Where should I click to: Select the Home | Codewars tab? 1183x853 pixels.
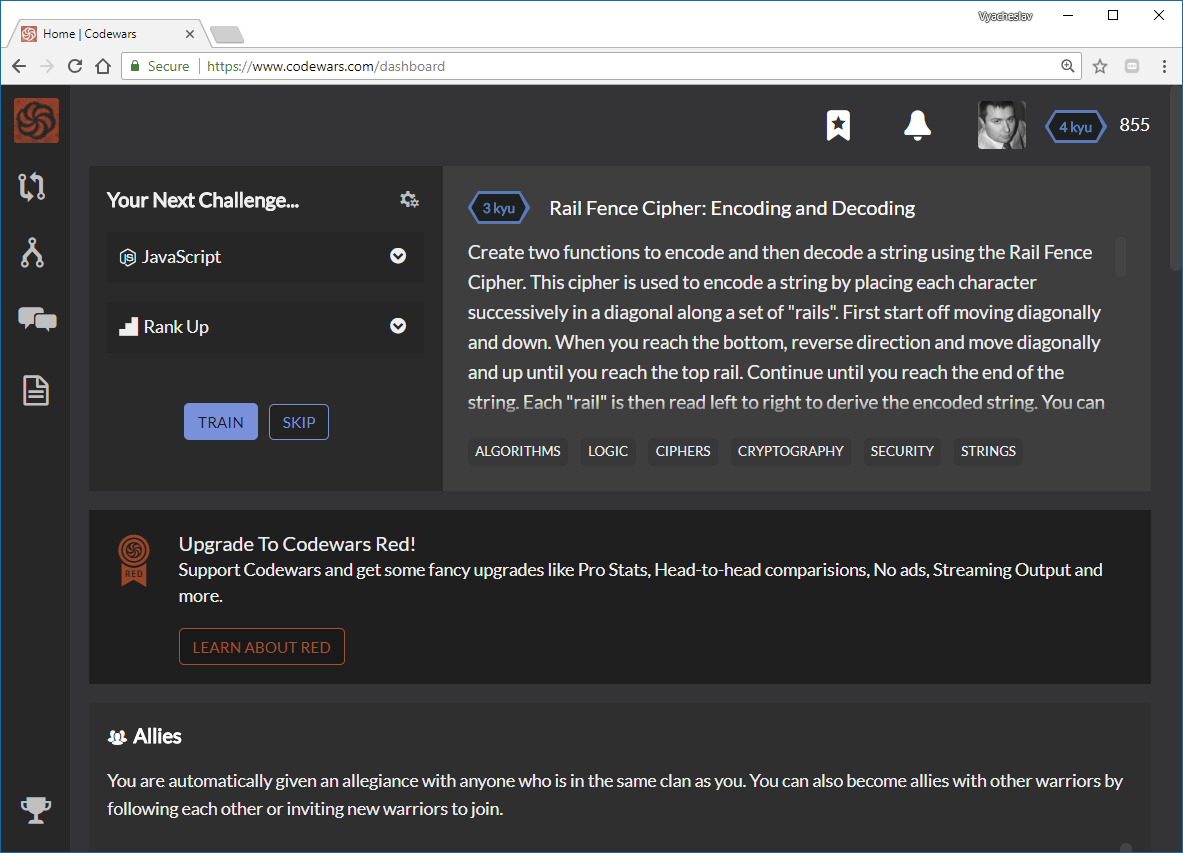[106, 34]
